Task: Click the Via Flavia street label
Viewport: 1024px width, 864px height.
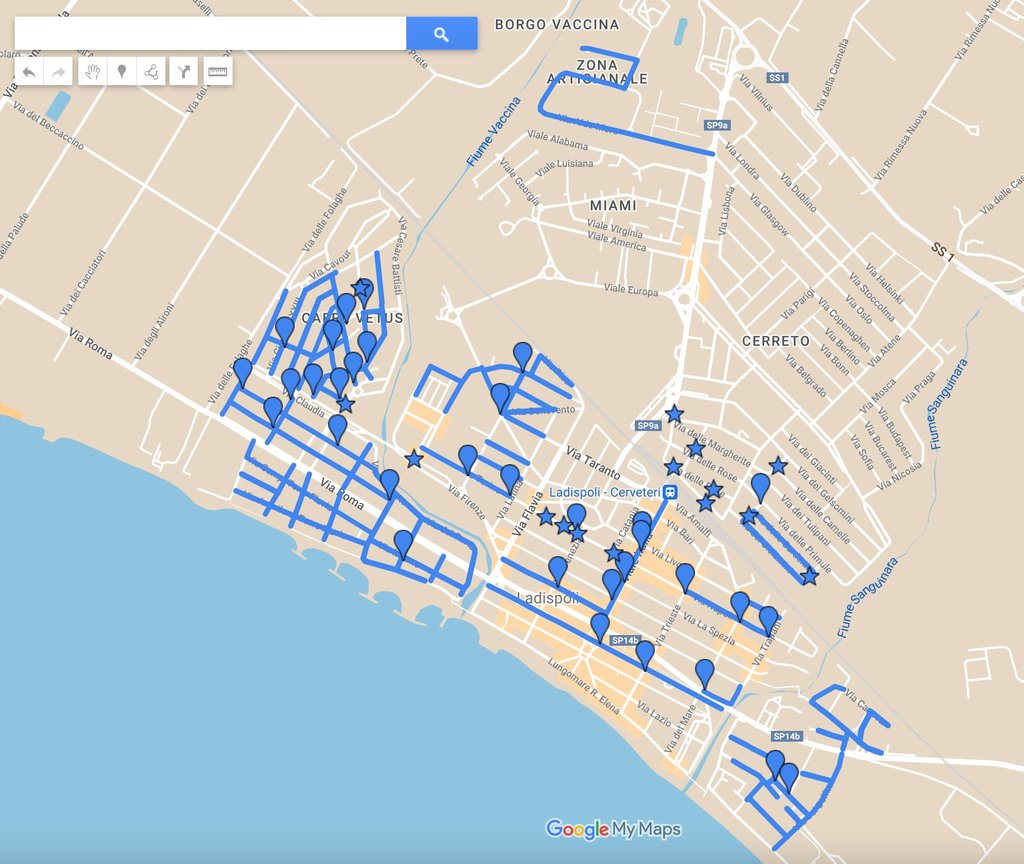Action: pos(527,514)
